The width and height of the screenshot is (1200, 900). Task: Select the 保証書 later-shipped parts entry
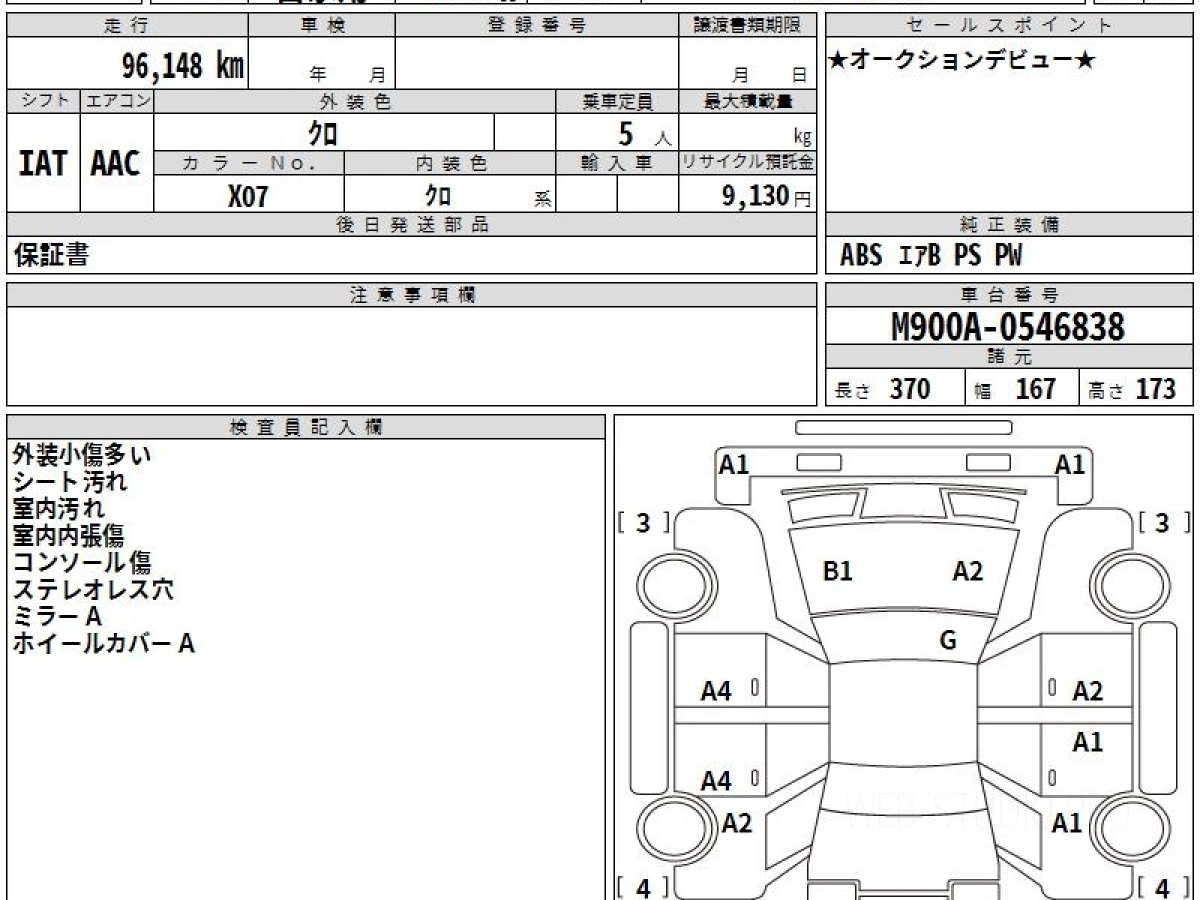[51, 255]
